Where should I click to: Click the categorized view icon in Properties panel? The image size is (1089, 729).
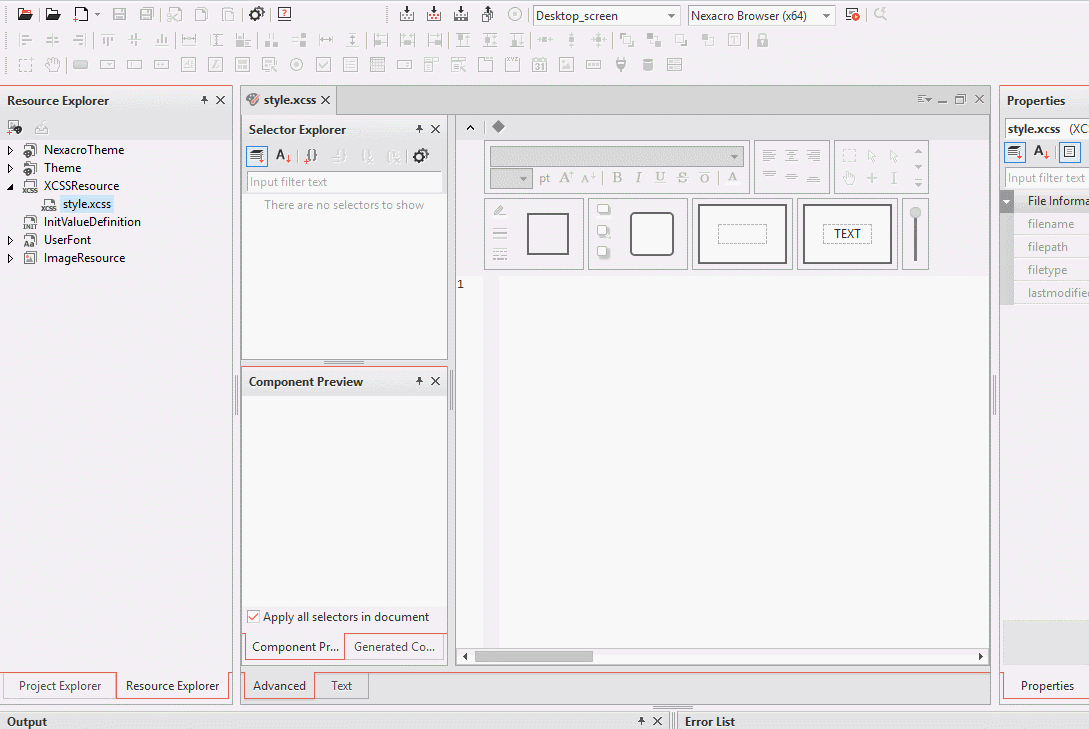pyautogui.click(x=1015, y=152)
